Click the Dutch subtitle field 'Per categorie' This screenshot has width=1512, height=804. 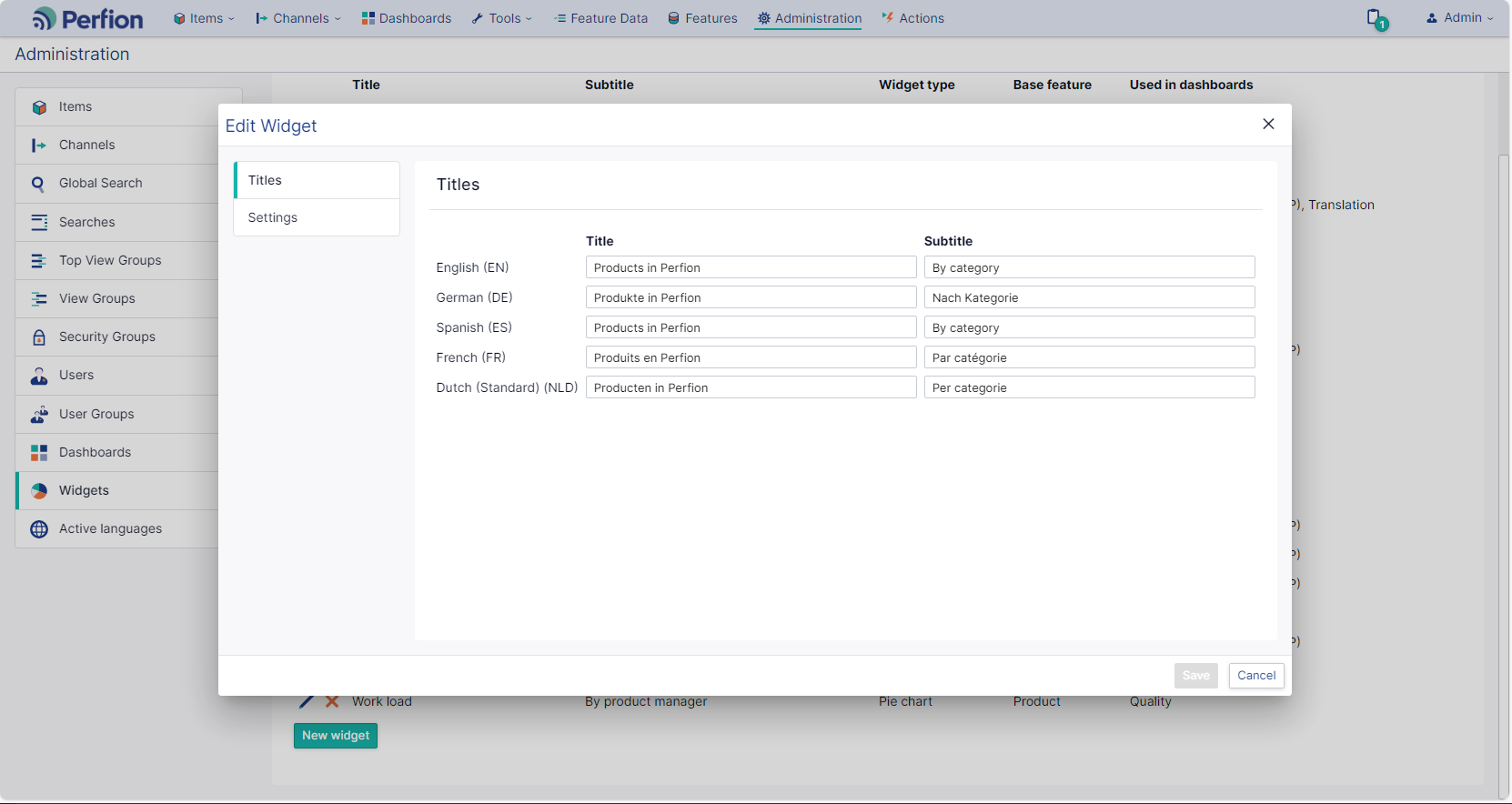(1089, 387)
